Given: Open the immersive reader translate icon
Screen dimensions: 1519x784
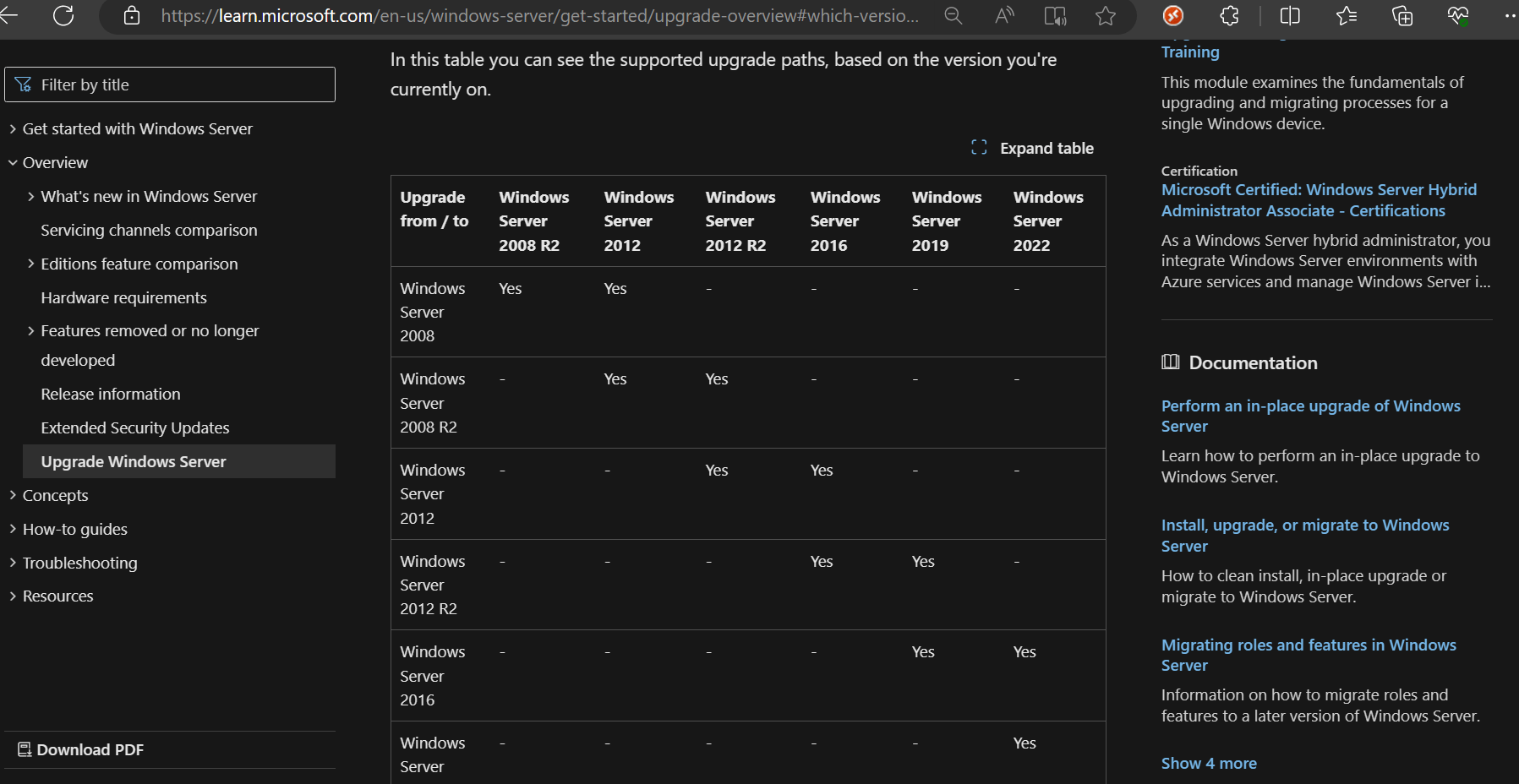Looking at the screenshot, I should point(1055,15).
